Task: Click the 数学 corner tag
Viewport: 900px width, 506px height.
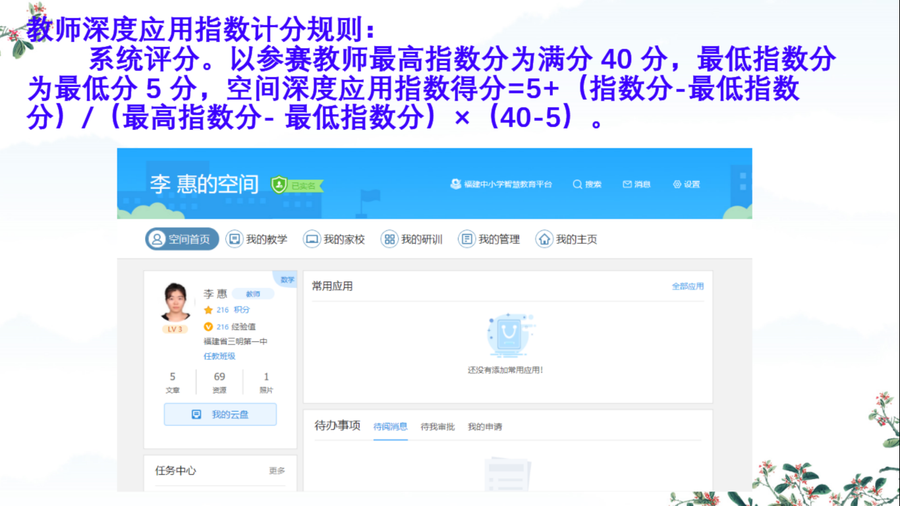Action: click(287, 279)
